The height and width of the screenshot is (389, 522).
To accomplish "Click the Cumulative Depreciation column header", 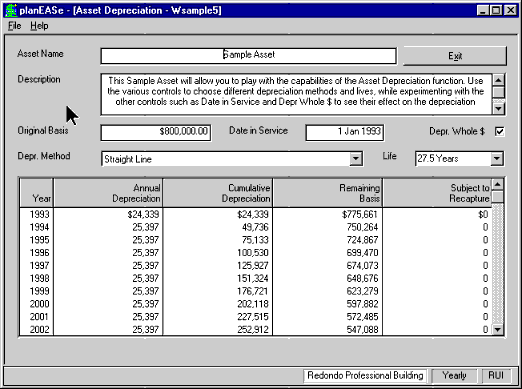I will tap(218, 193).
